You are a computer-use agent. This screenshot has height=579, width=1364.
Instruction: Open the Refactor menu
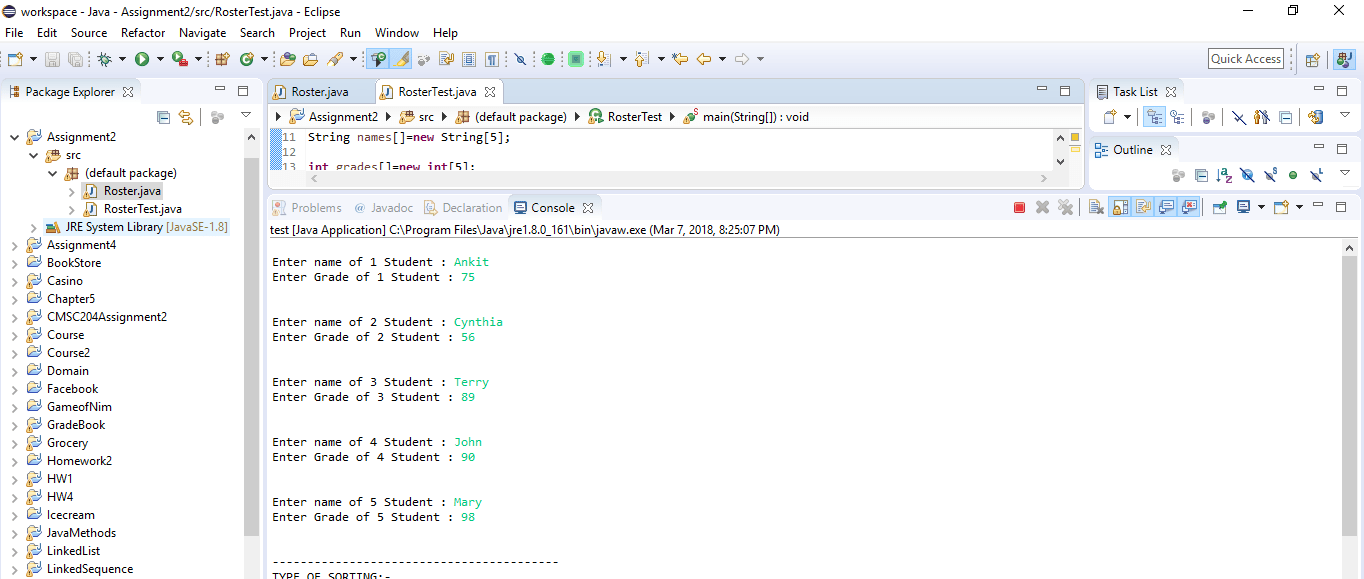[x=143, y=33]
